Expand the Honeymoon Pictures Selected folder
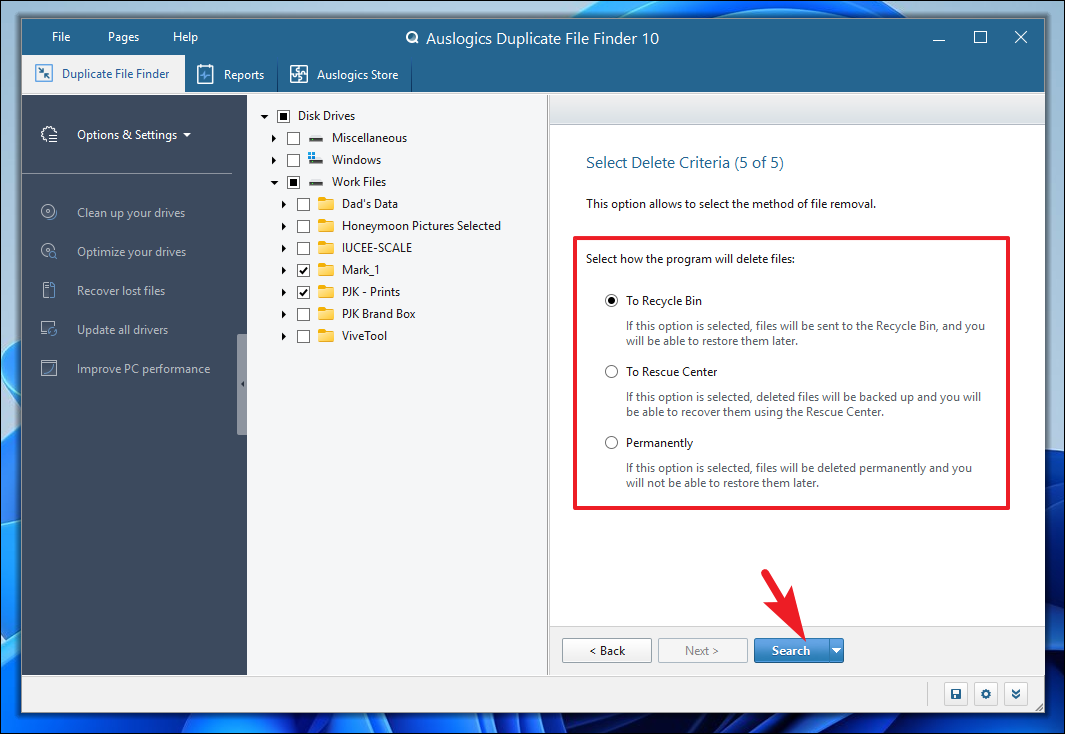The width and height of the screenshot is (1065, 734). pyautogui.click(x=284, y=226)
